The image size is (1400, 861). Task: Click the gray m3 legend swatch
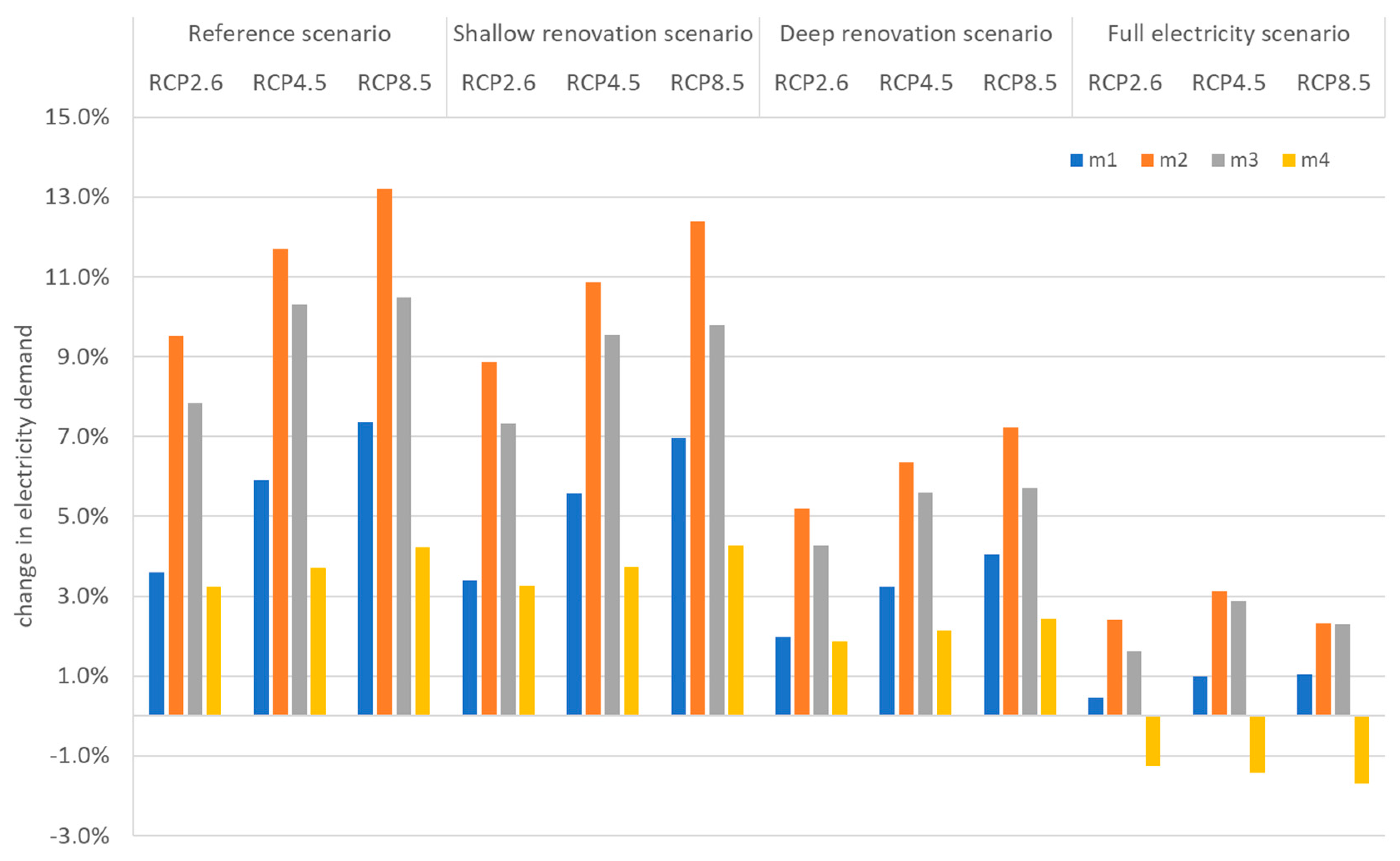tap(1218, 160)
